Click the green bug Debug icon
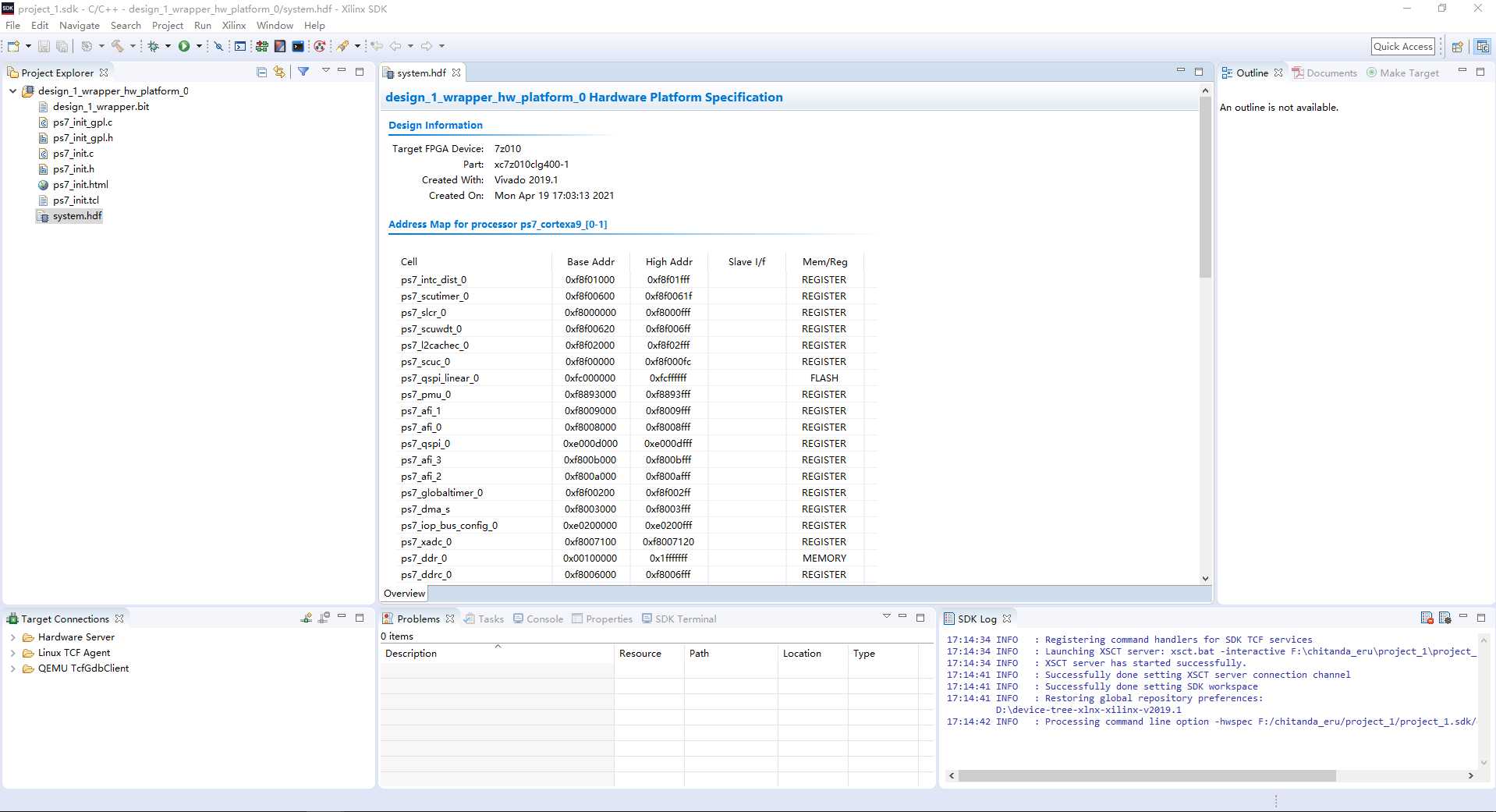The height and width of the screenshot is (812, 1496). click(154, 47)
